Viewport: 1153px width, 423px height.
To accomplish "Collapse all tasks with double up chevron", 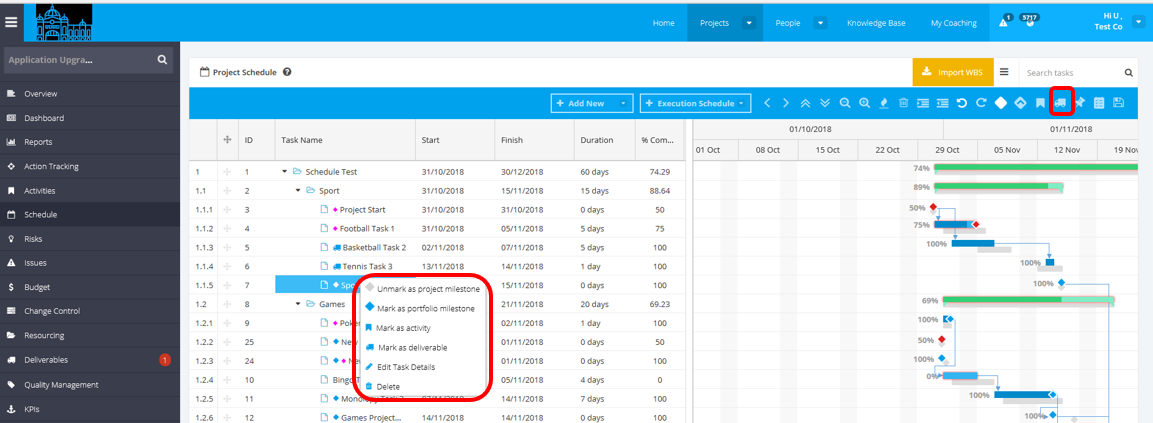I will point(806,103).
